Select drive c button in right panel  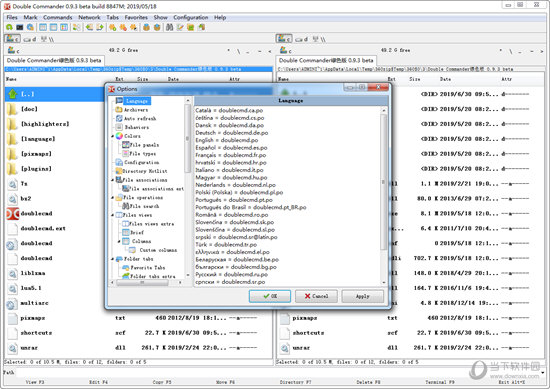(284, 39)
